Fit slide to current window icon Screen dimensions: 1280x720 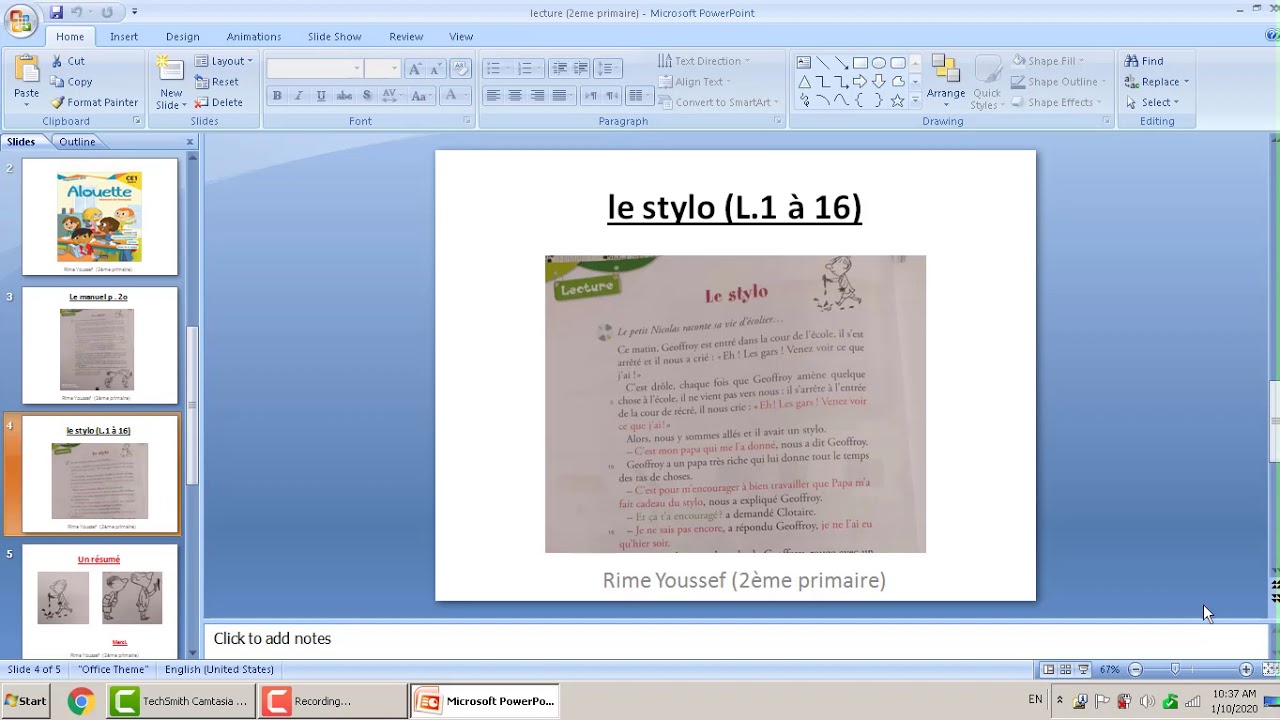coord(1270,669)
